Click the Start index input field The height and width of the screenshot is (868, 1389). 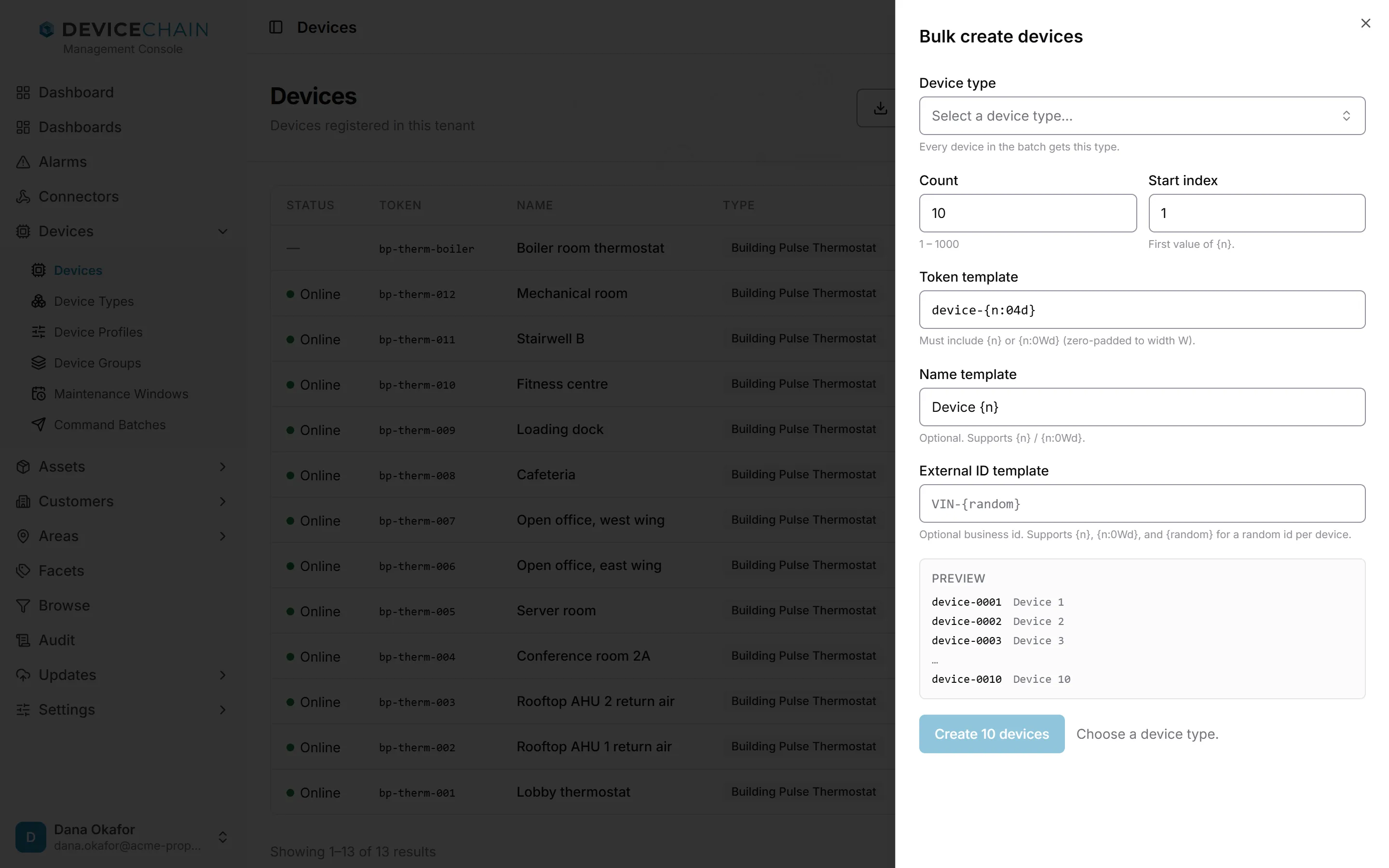tap(1257, 213)
